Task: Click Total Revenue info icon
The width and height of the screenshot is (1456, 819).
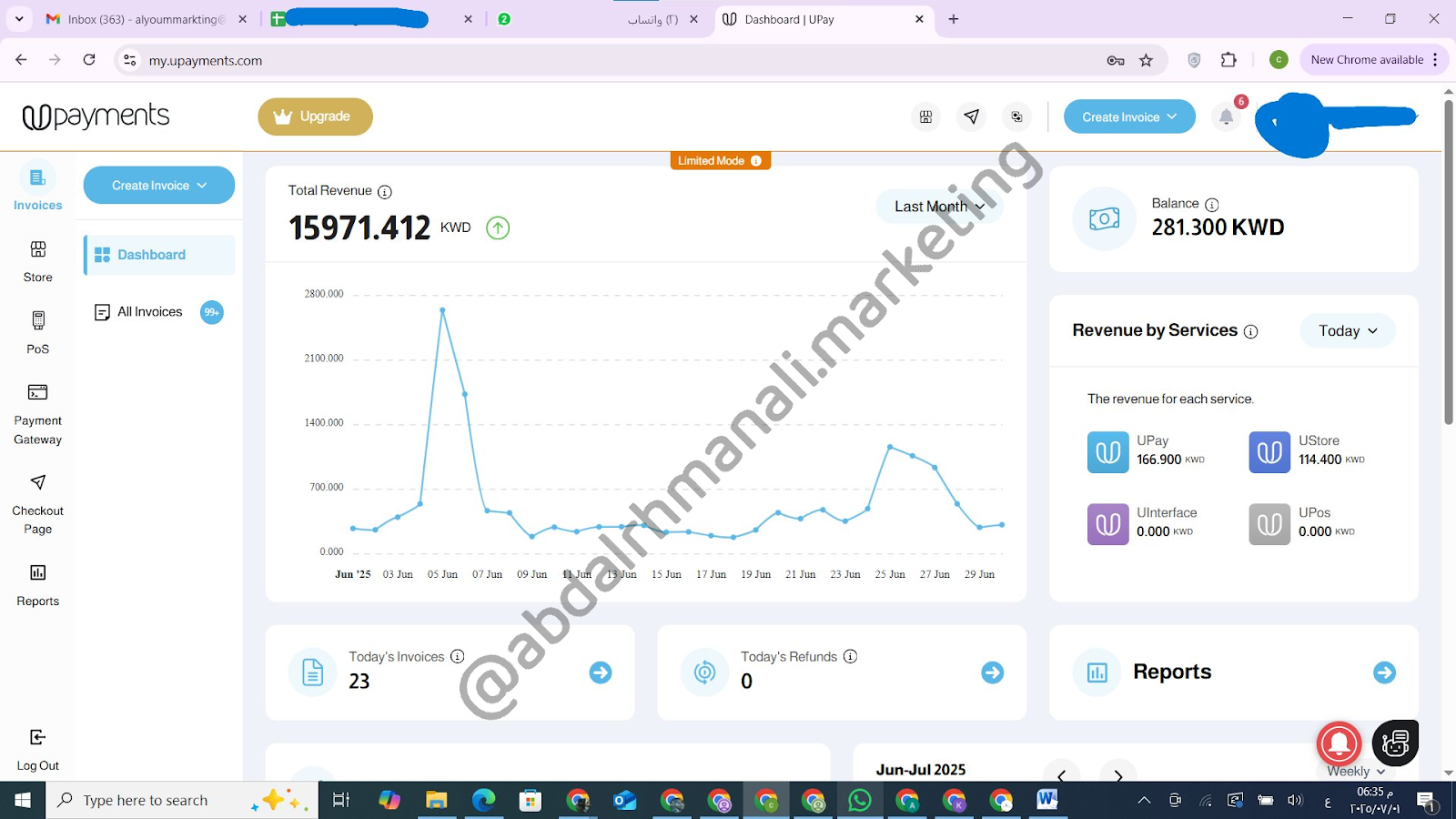Action: [385, 192]
